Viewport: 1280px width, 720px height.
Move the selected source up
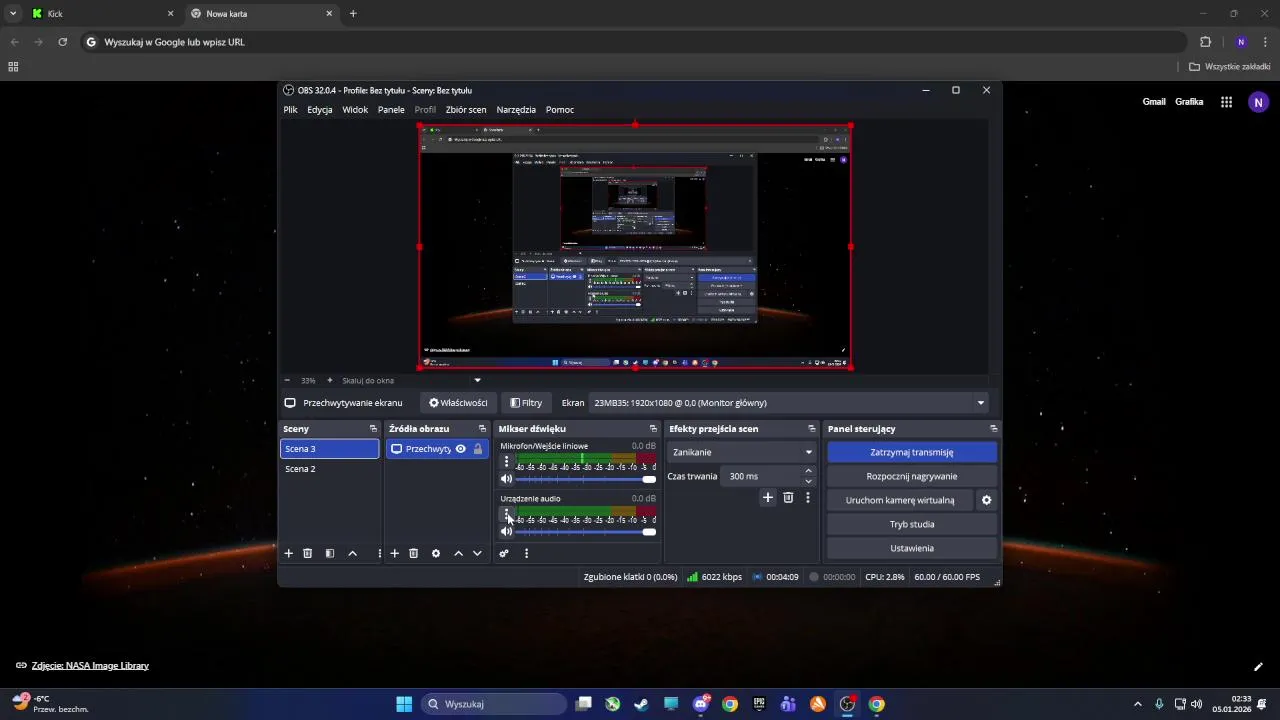pyautogui.click(x=458, y=553)
